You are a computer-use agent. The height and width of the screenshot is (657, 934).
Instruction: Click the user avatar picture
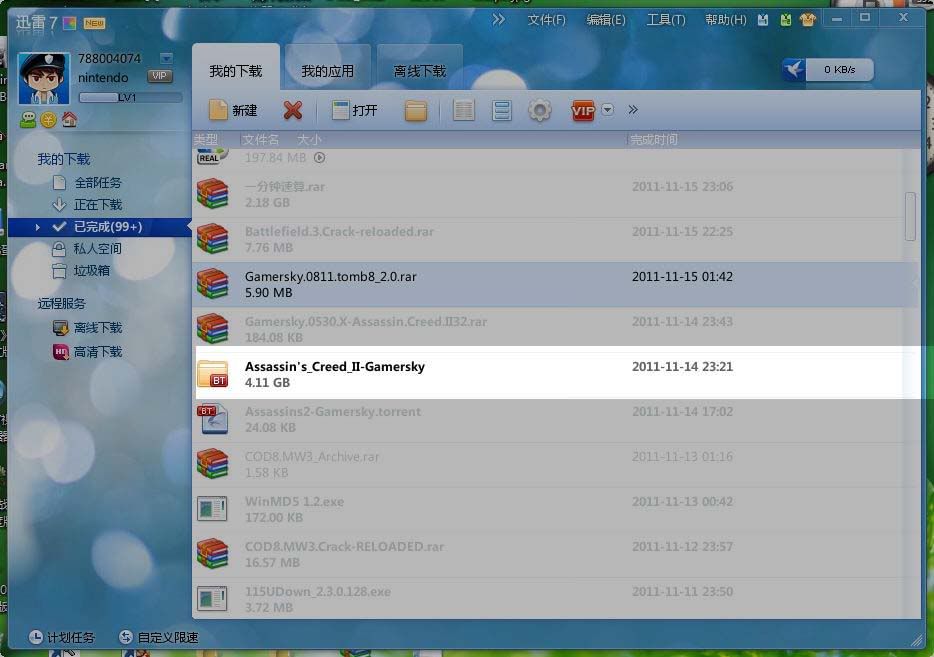coord(44,78)
